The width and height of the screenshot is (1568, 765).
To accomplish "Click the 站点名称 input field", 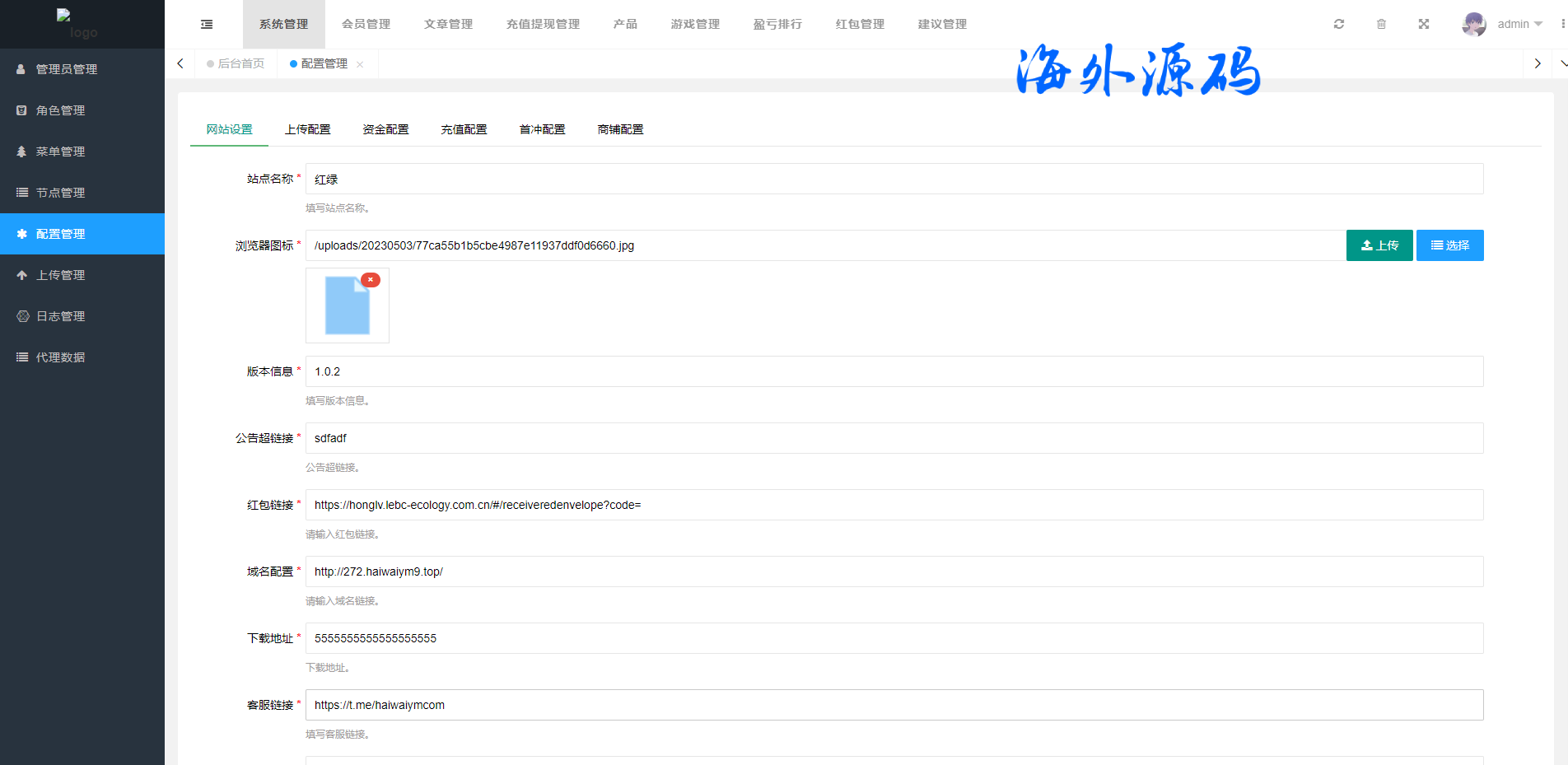I will tap(894, 180).
